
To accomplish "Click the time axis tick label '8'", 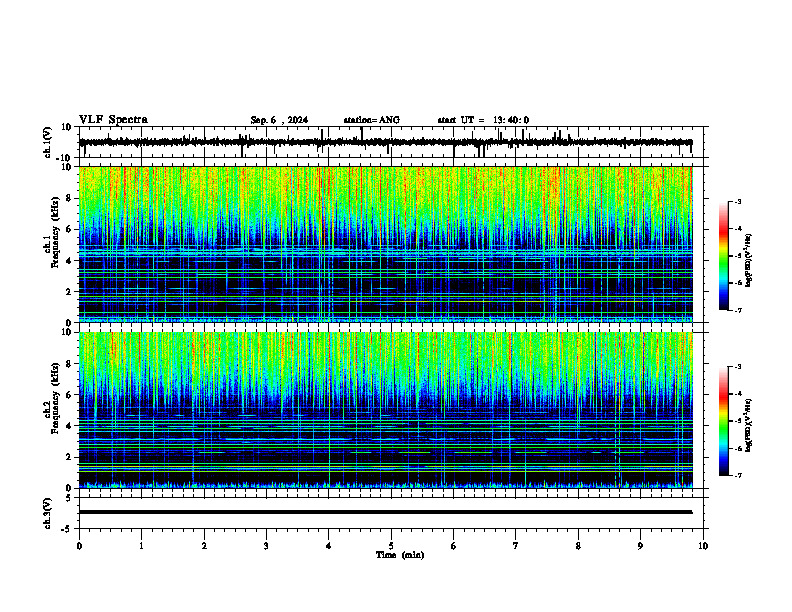I will (x=578, y=546).
